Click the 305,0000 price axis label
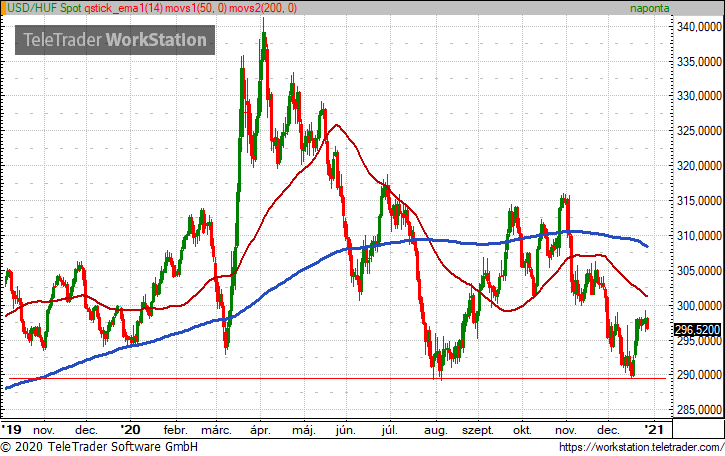725x456 pixels. tap(700, 271)
